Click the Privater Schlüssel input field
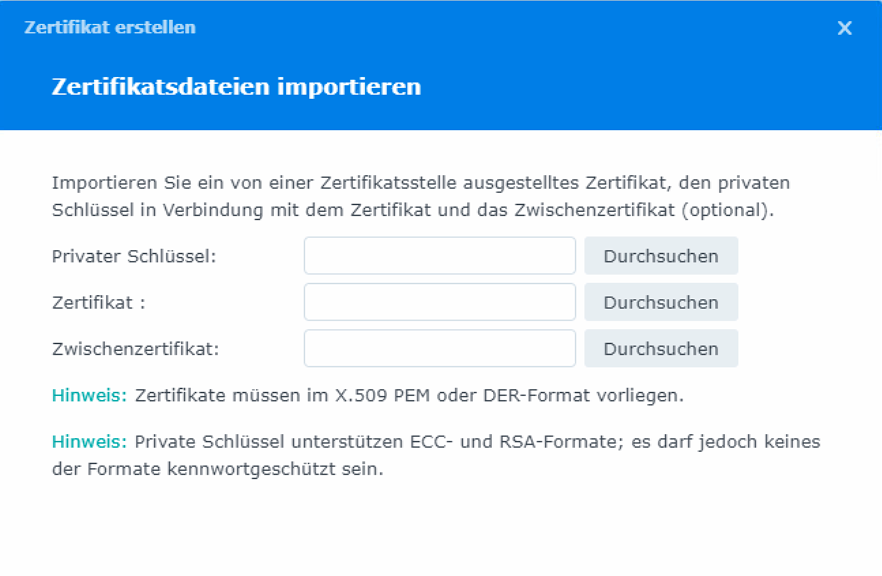 (x=439, y=256)
